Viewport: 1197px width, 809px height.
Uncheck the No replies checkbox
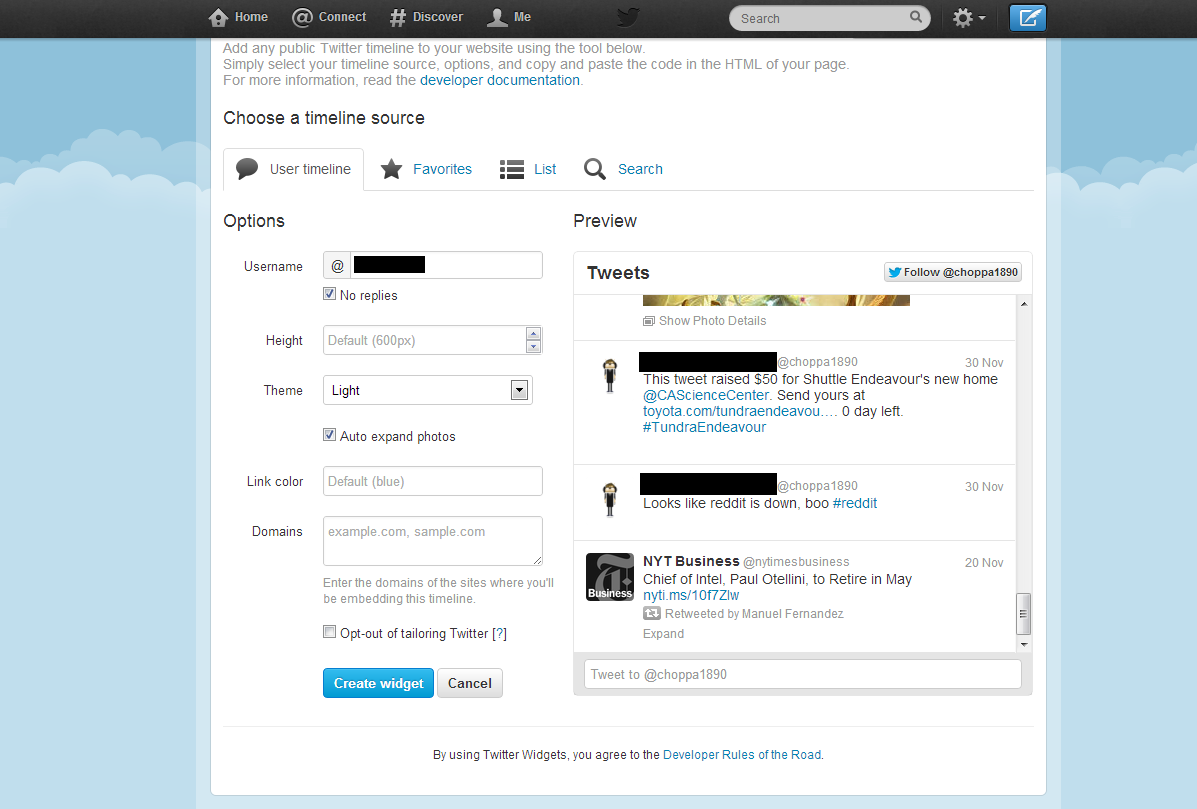330,294
